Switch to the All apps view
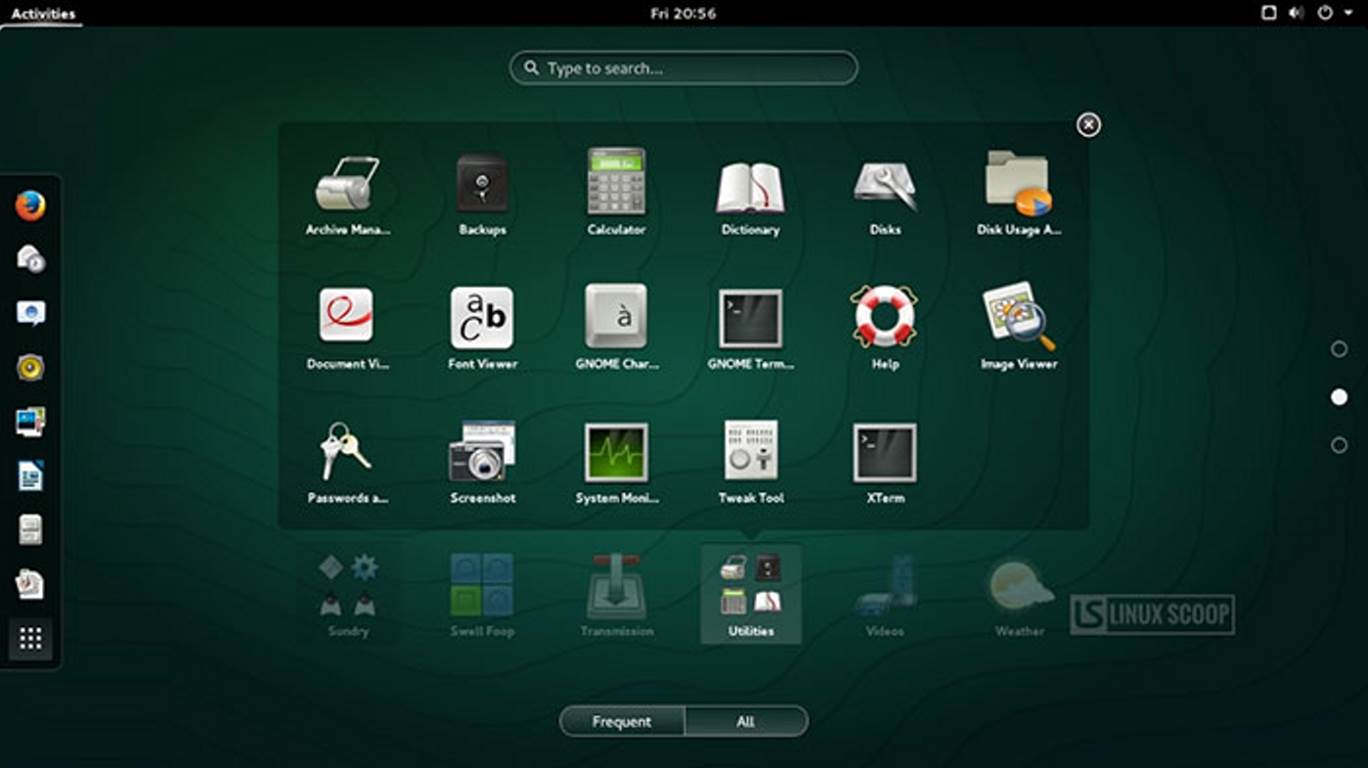 746,721
